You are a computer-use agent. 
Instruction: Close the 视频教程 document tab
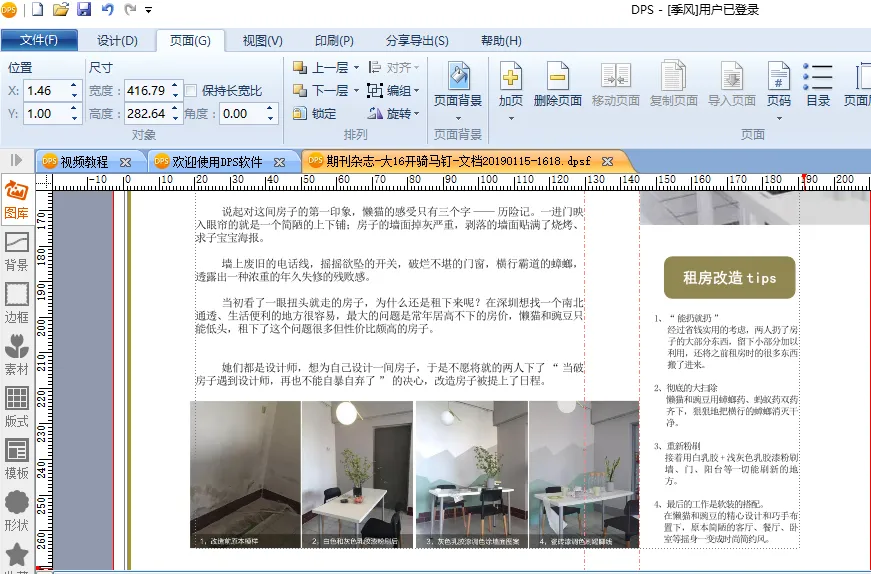[x=125, y=162]
